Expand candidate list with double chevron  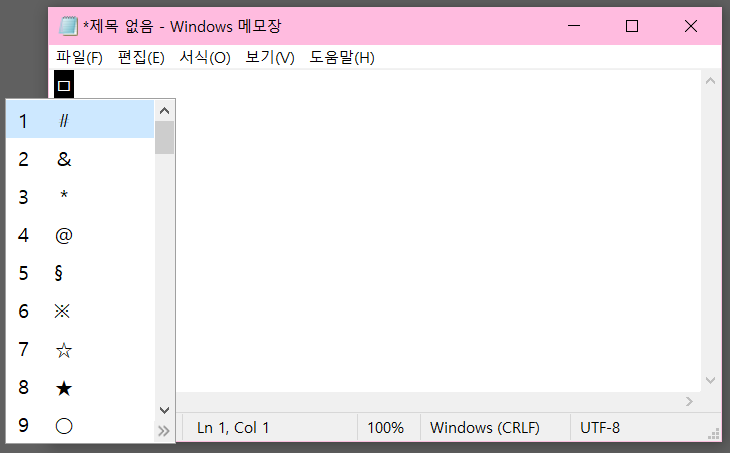(164, 431)
